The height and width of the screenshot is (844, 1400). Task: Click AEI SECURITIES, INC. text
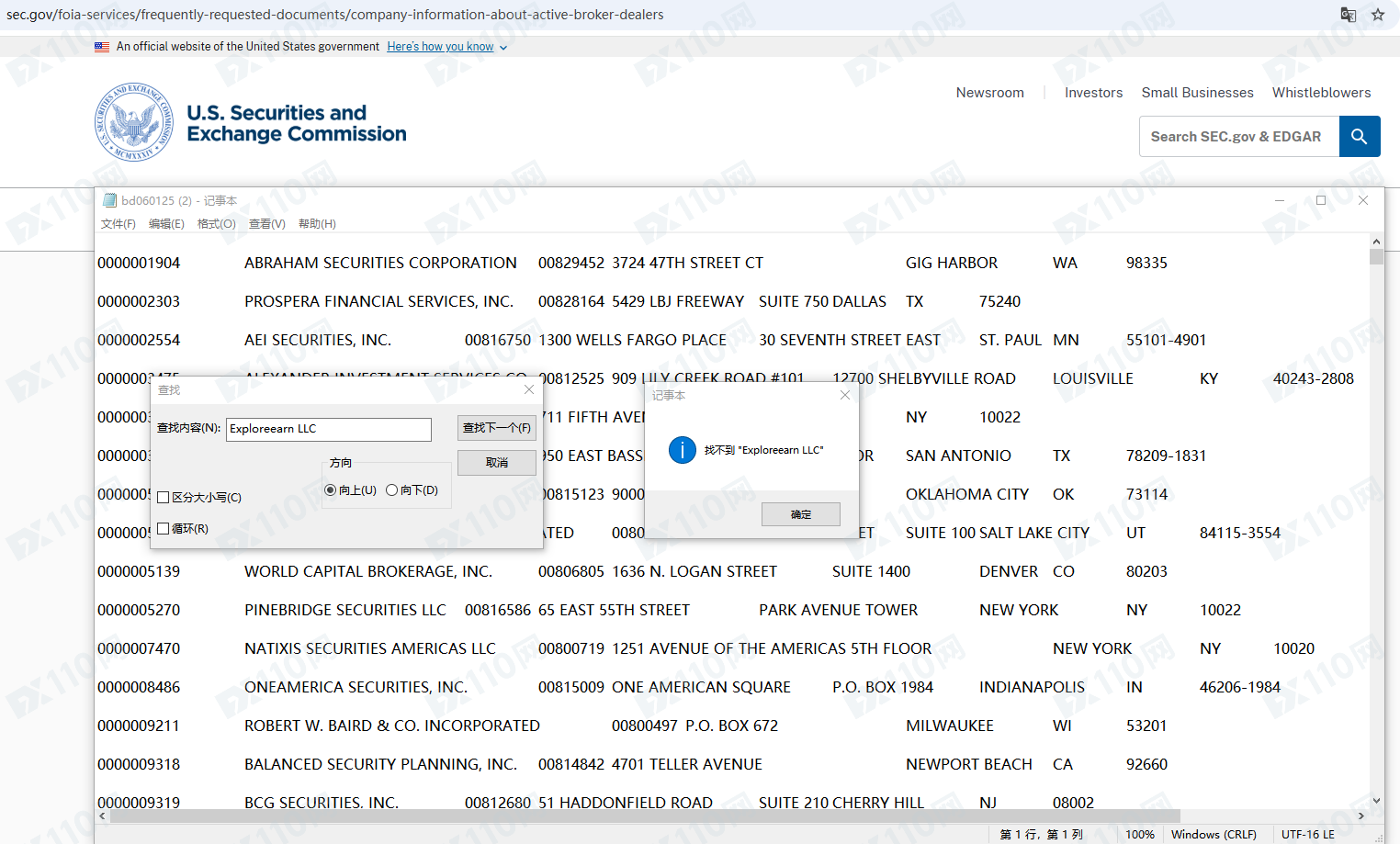(x=318, y=340)
